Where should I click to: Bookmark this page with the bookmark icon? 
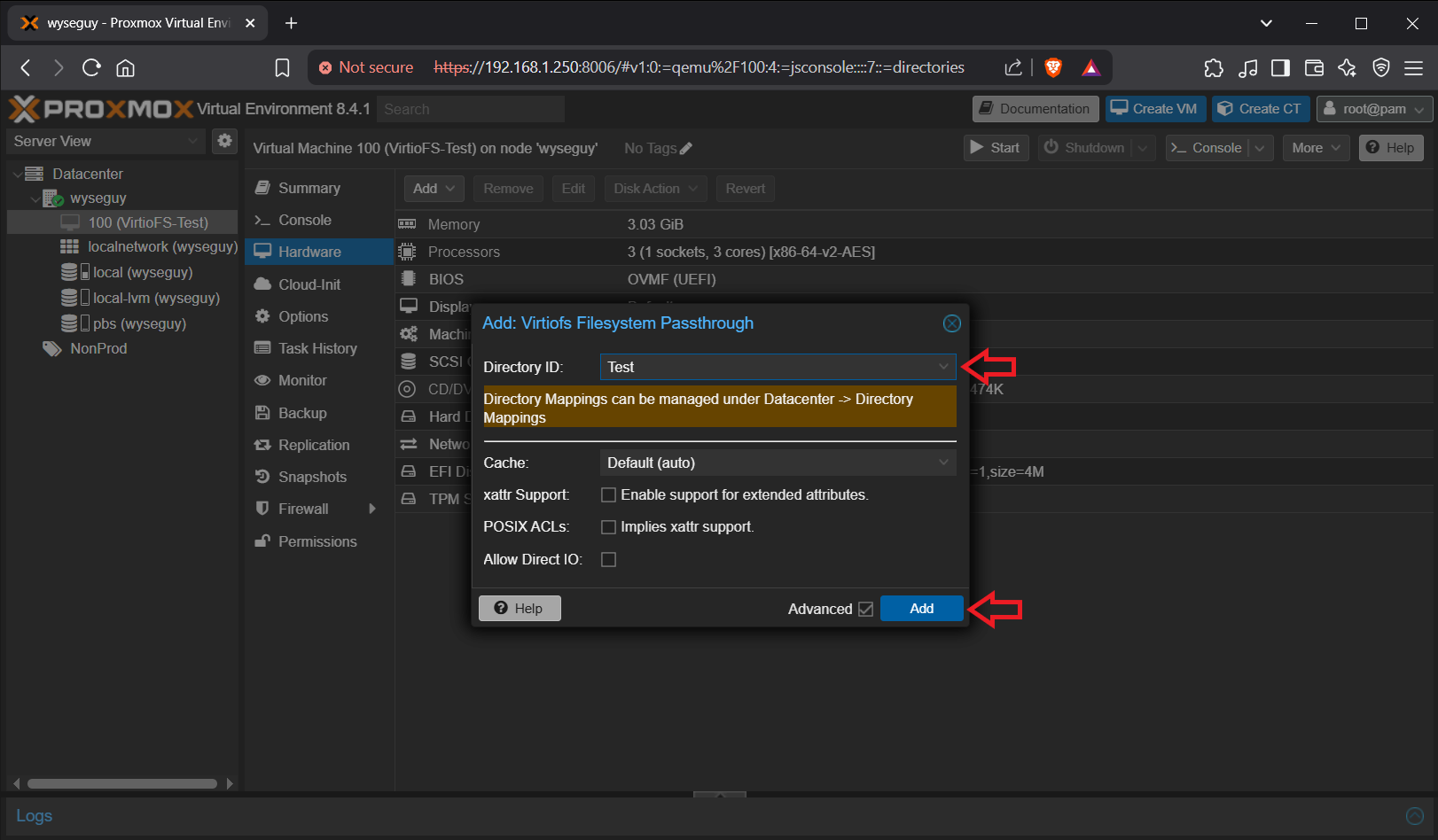coord(282,67)
